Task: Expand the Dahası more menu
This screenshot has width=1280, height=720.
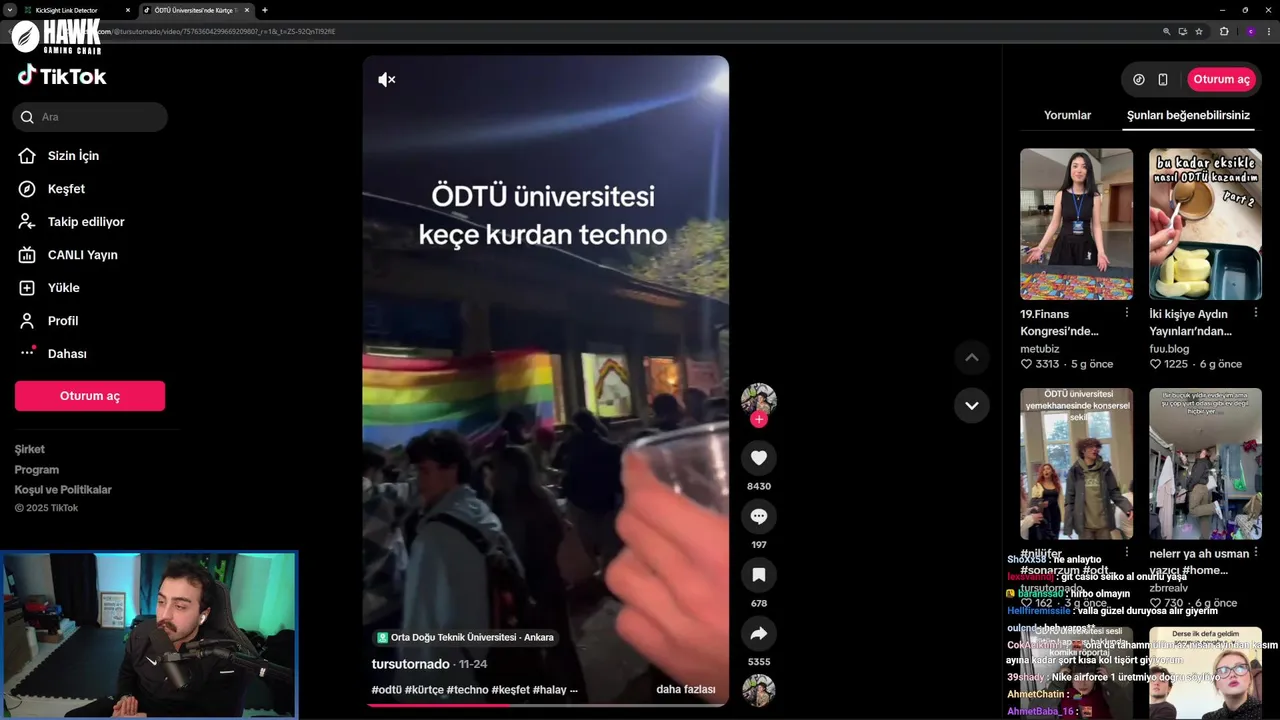Action: [67, 354]
